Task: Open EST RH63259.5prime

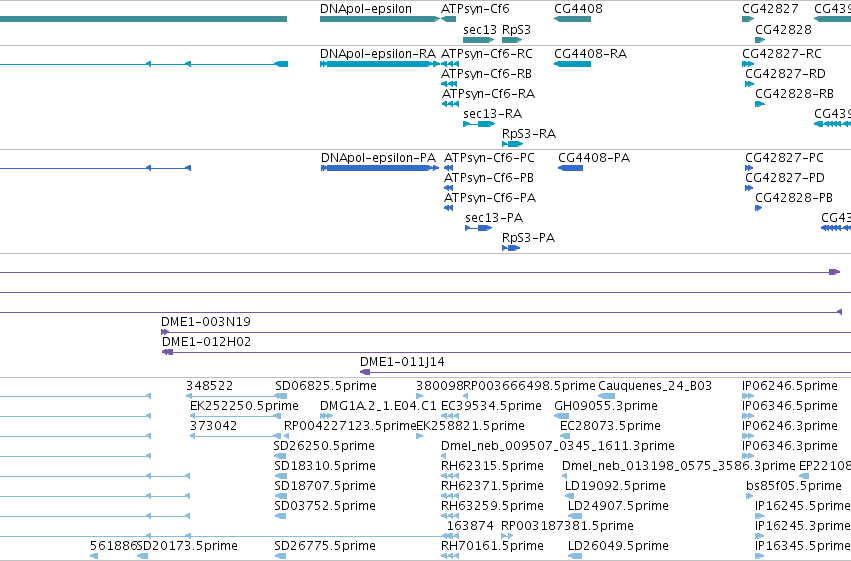Action: click(x=492, y=506)
